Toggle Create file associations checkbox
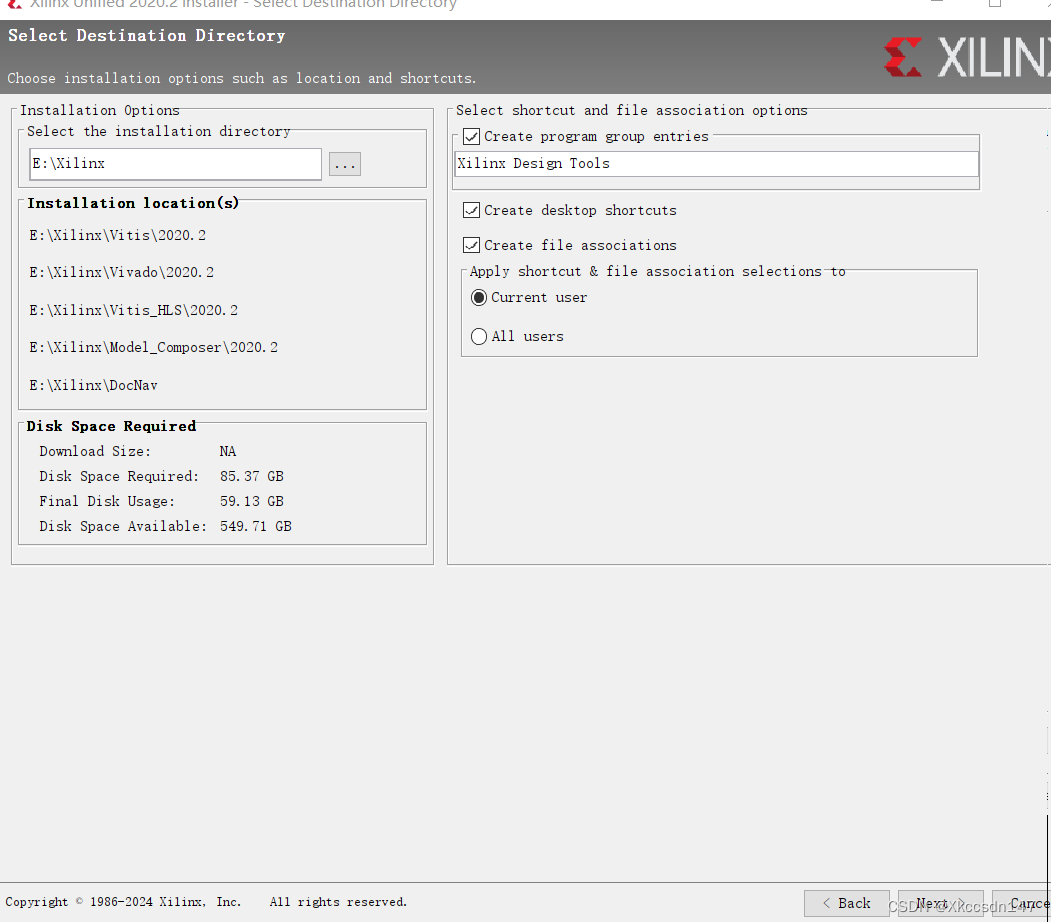 471,245
